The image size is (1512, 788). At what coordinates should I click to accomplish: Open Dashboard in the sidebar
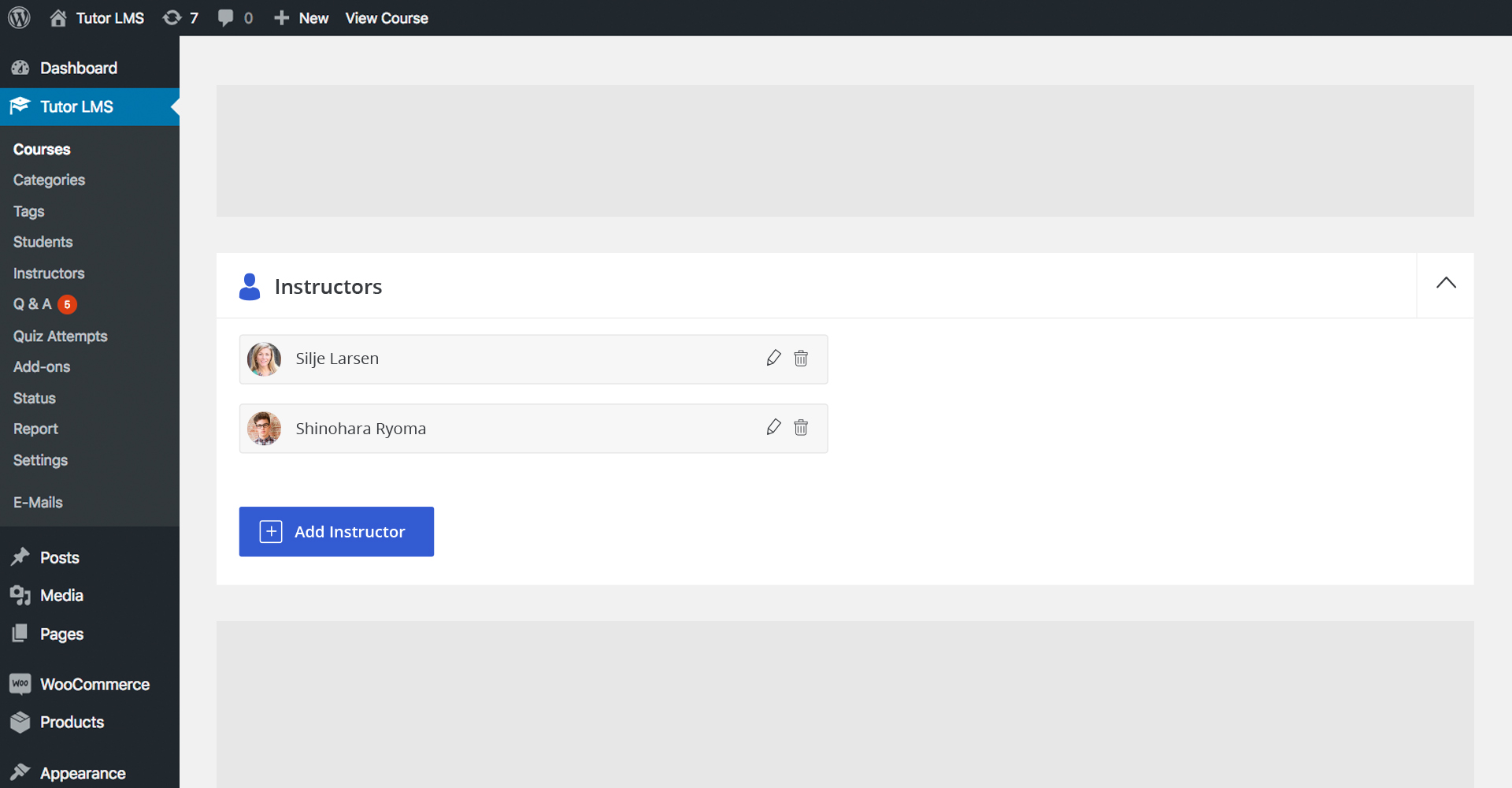coord(78,68)
